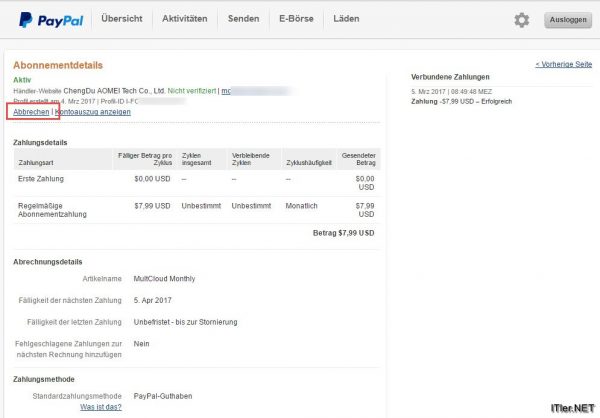Image resolution: width=600 pixels, height=418 pixels.
Task: Click the merchant email link after Nicht verifiziert
Action: 226,91
